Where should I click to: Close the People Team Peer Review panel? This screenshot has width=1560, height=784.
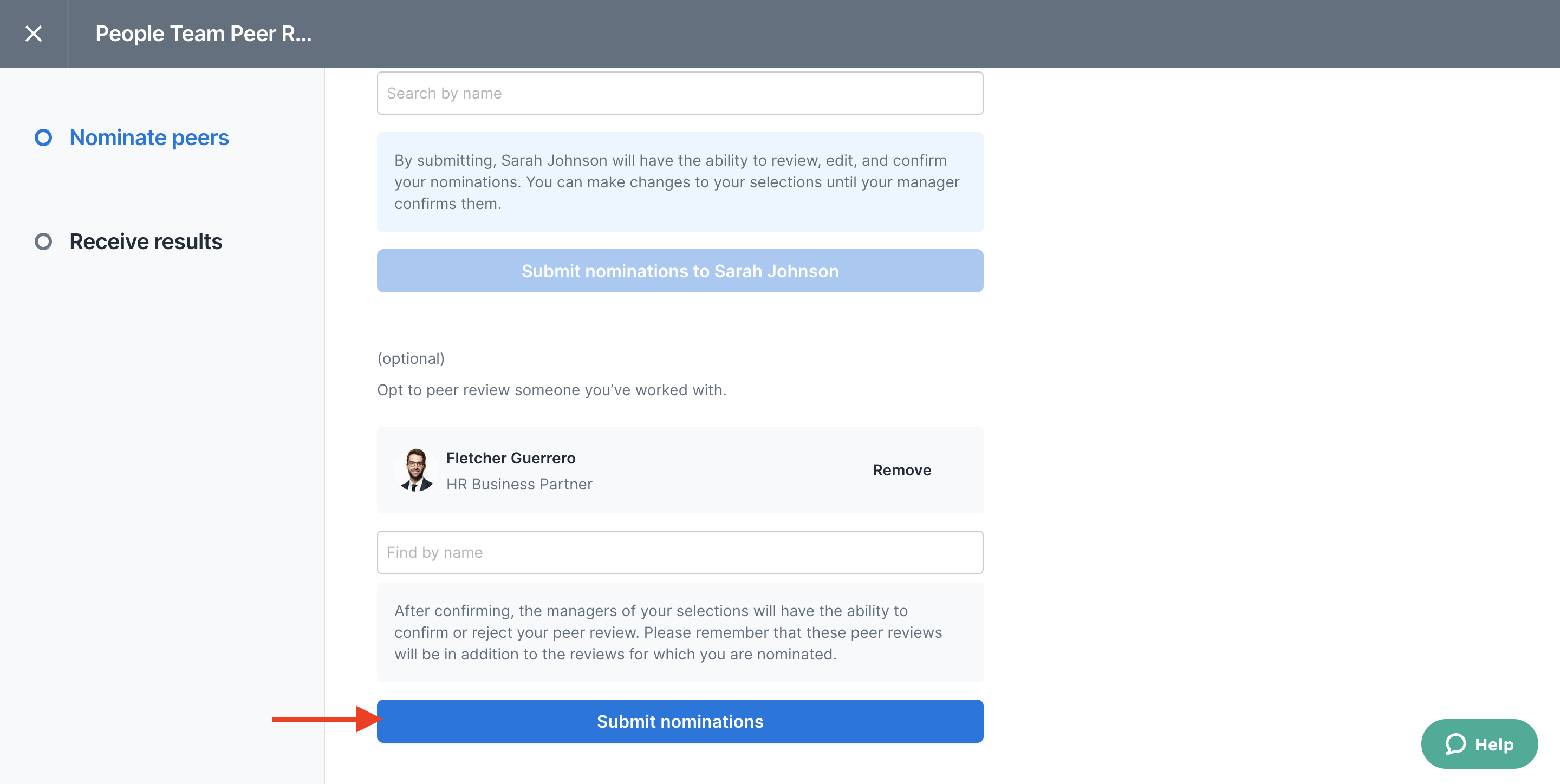pos(33,33)
